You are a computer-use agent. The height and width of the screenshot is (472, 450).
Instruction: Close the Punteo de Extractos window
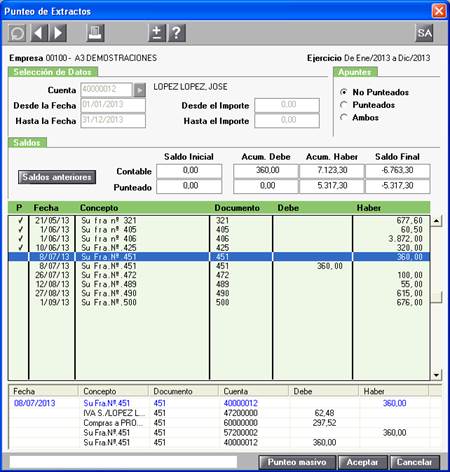point(439,11)
